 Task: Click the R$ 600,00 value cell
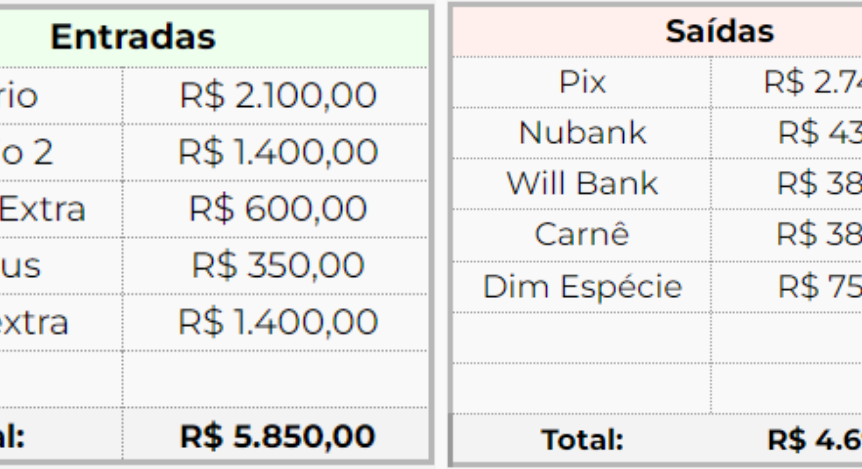pyautogui.click(x=277, y=209)
